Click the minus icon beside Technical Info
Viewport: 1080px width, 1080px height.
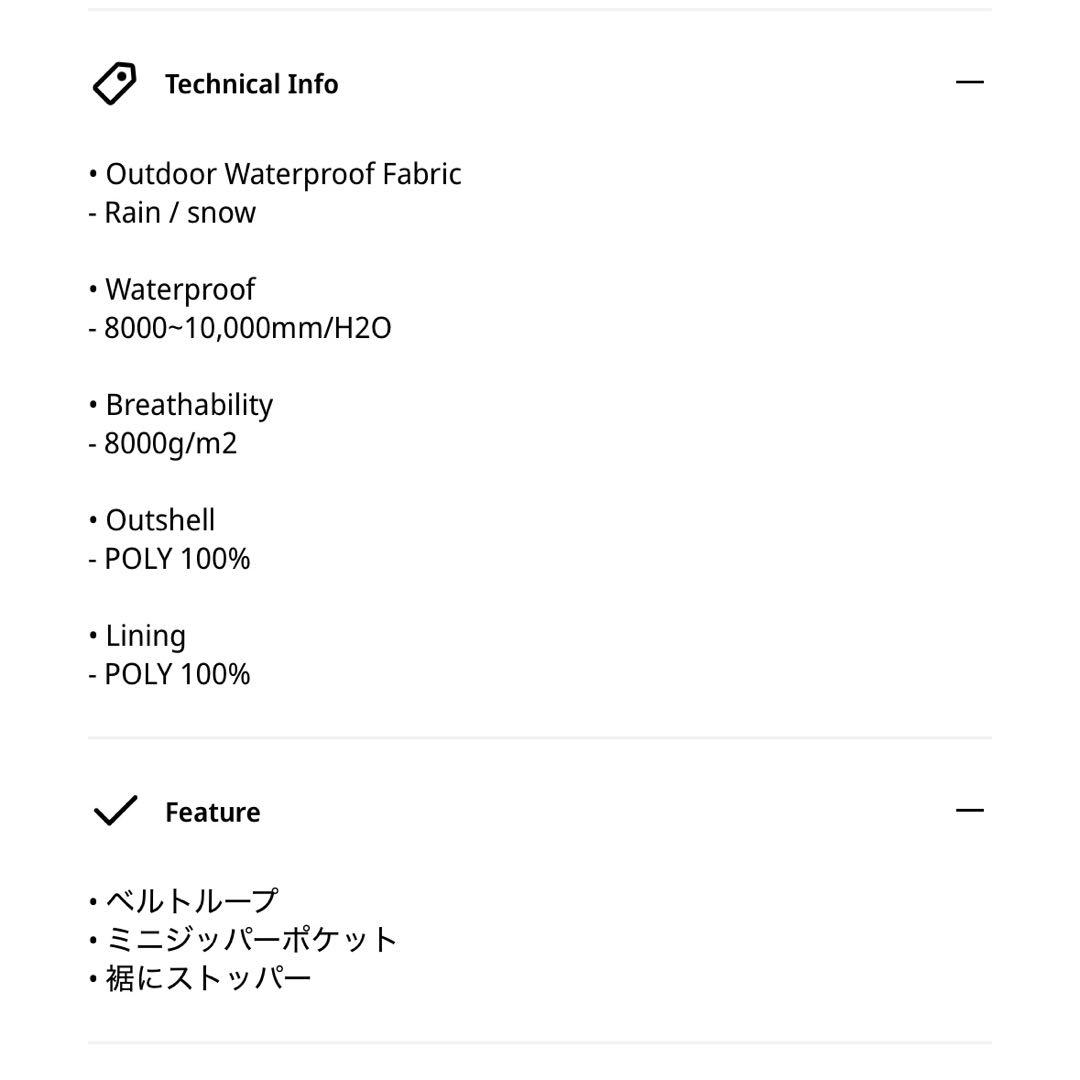click(x=971, y=81)
